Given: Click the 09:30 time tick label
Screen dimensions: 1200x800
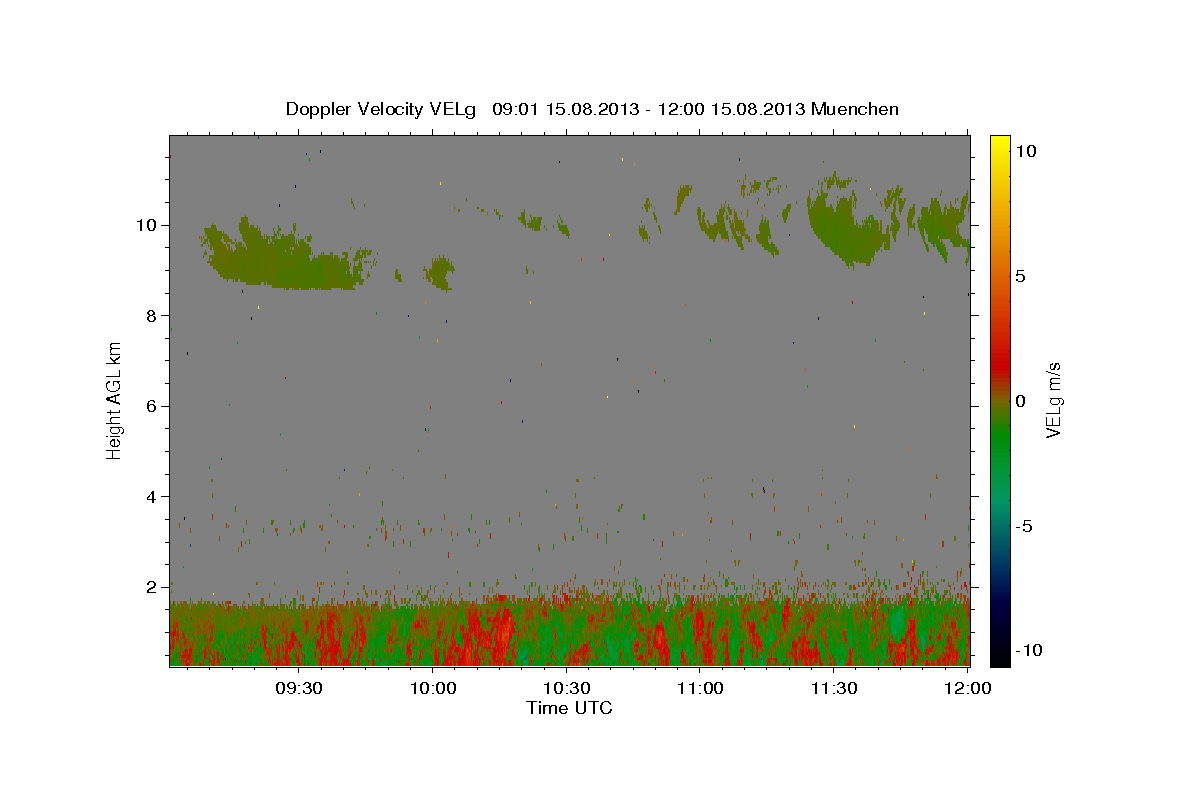Looking at the screenshot, I should [x=298, y=688].
